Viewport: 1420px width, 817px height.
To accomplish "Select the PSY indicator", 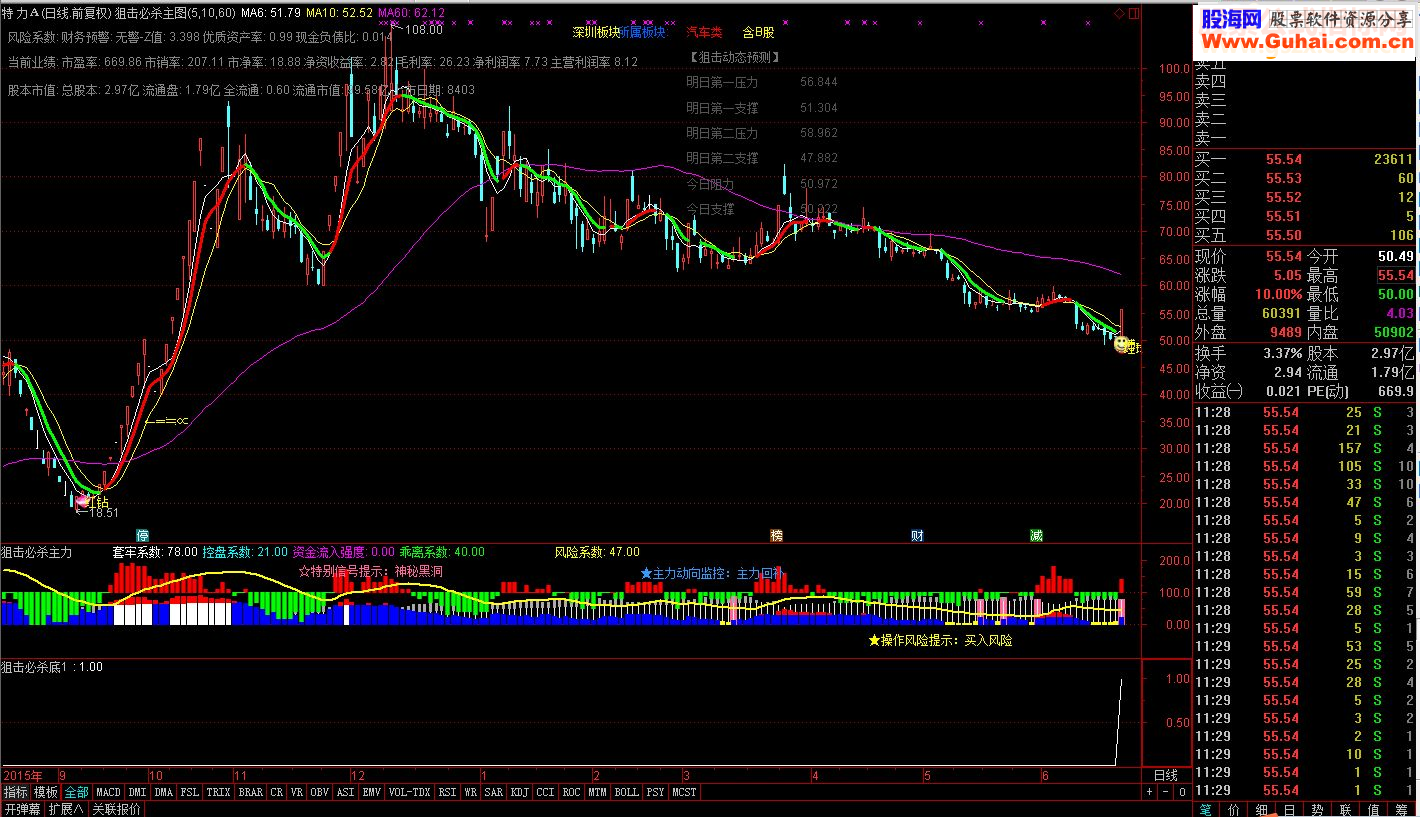I will pos(655,792).
